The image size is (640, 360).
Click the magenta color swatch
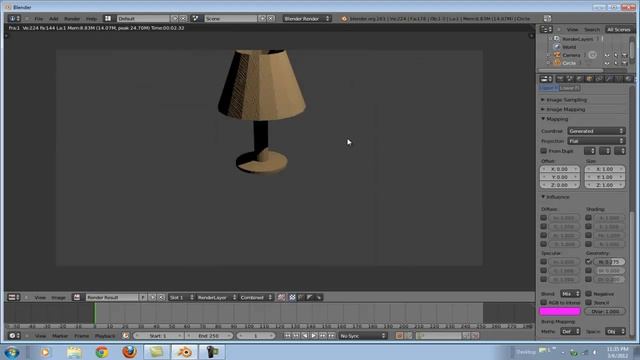(560, 311)
